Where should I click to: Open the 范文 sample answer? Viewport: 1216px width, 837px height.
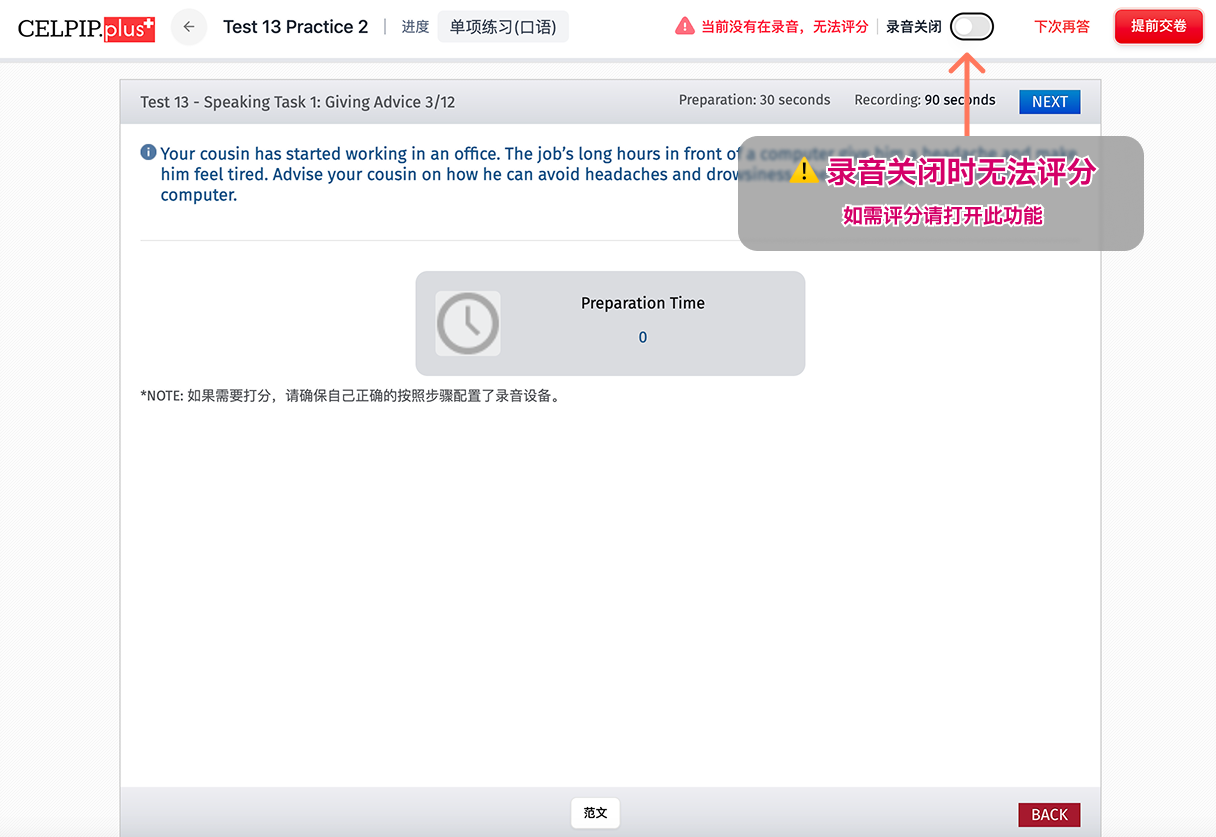(x=595, y=813)
